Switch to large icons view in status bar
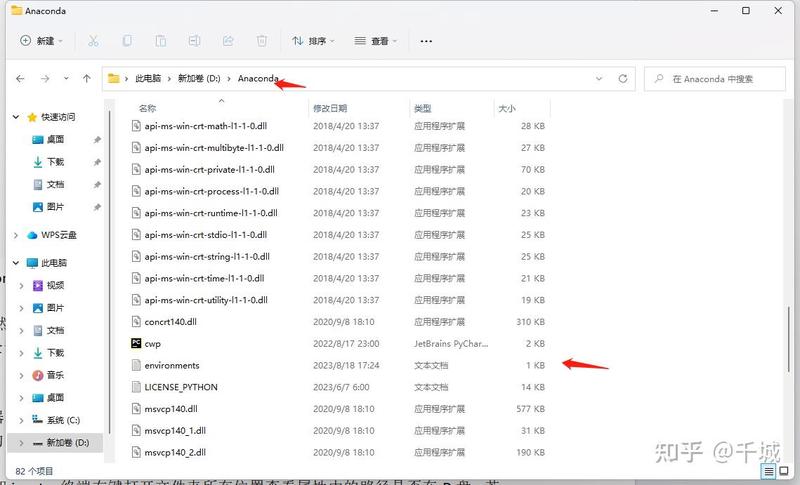This screenshot has width=800, height=485. pyautogui.click(x=784, y=471)
